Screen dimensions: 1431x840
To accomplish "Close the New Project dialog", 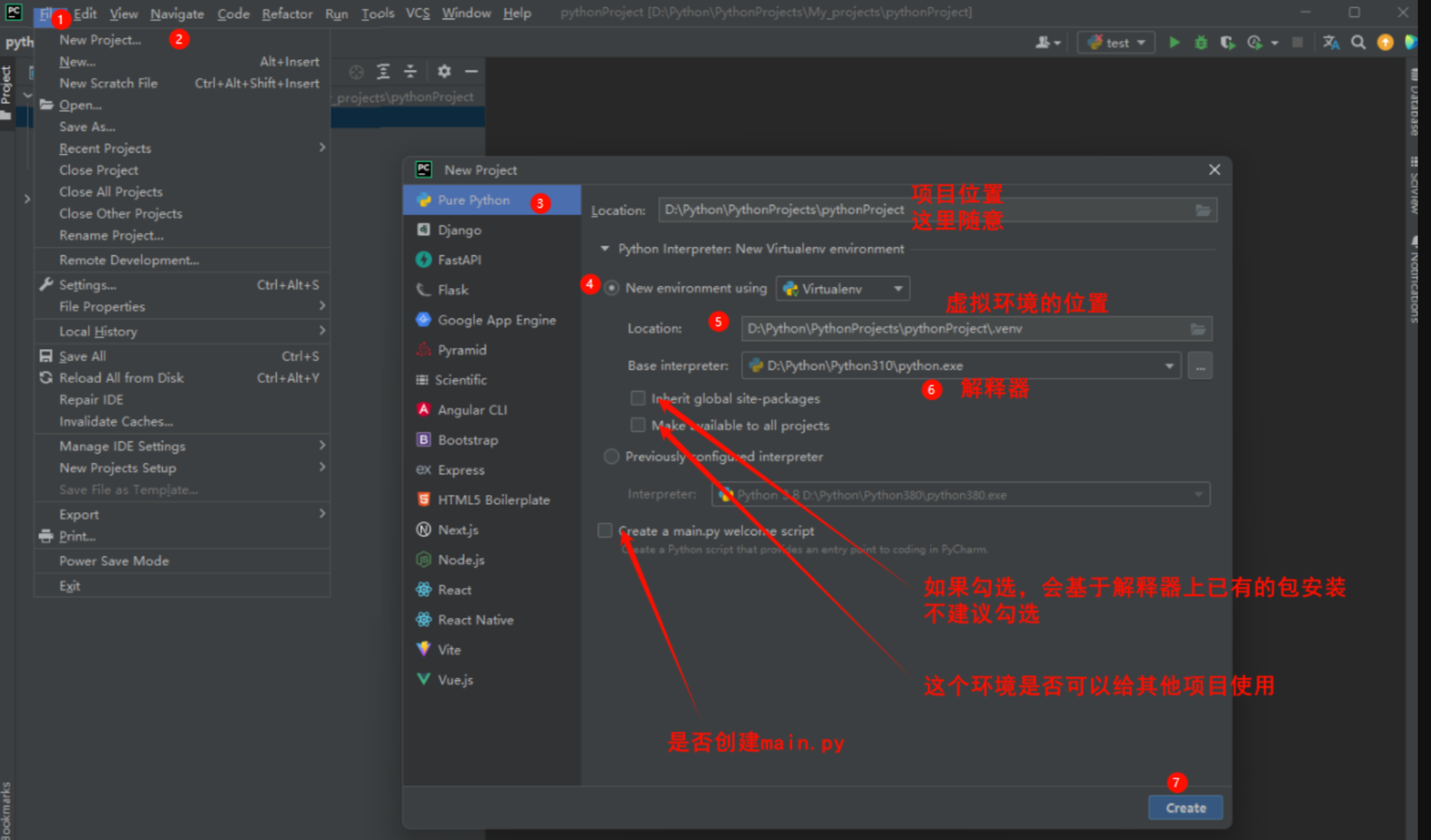I will tap(1214, 169).
